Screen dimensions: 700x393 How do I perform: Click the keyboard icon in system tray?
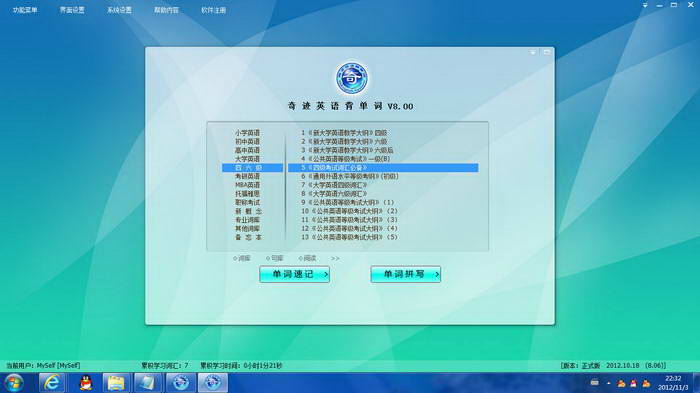[x=595, y=383]
